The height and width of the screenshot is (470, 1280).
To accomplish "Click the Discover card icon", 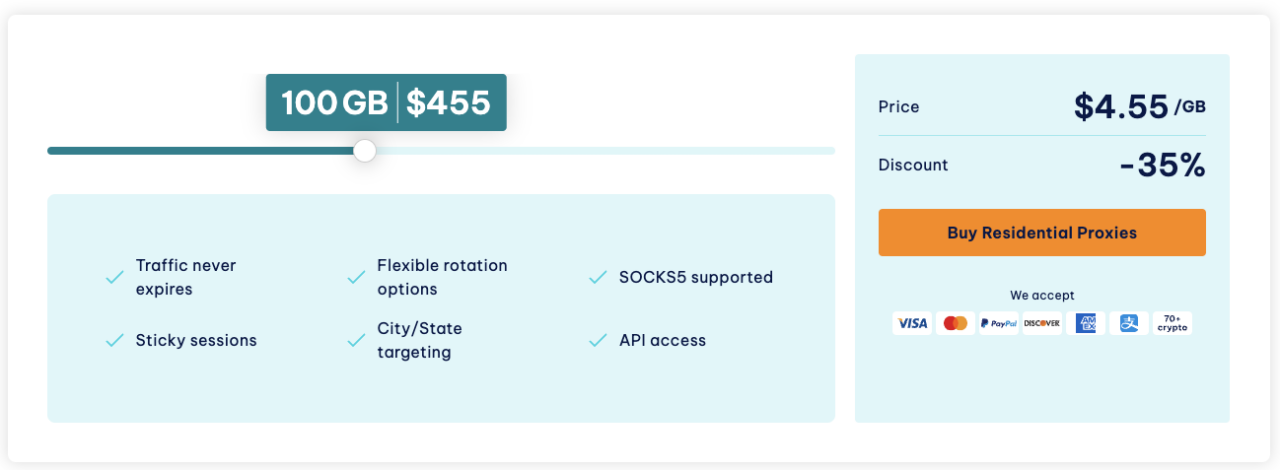I will pos(1041,323).
